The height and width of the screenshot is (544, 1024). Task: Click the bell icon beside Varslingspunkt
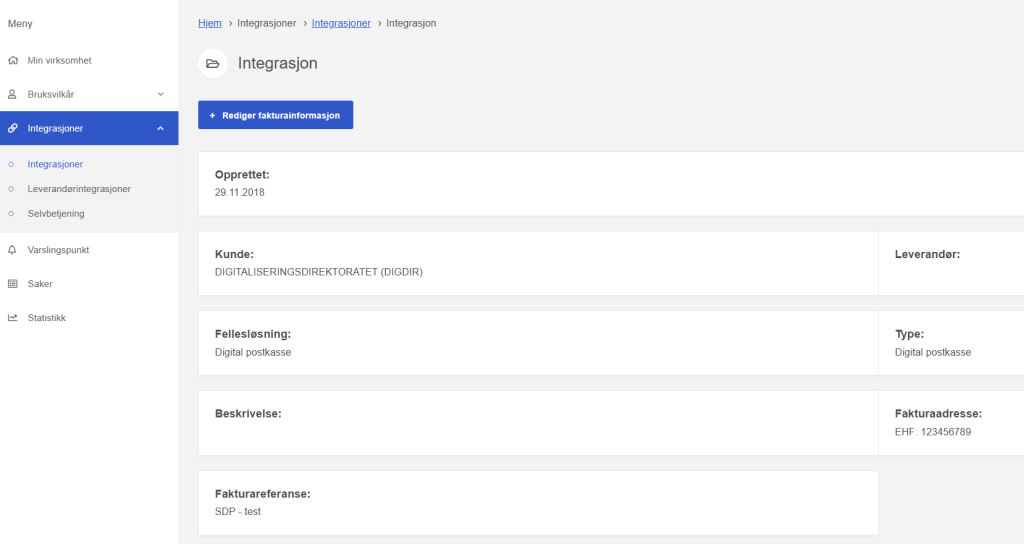click(12, 250)
